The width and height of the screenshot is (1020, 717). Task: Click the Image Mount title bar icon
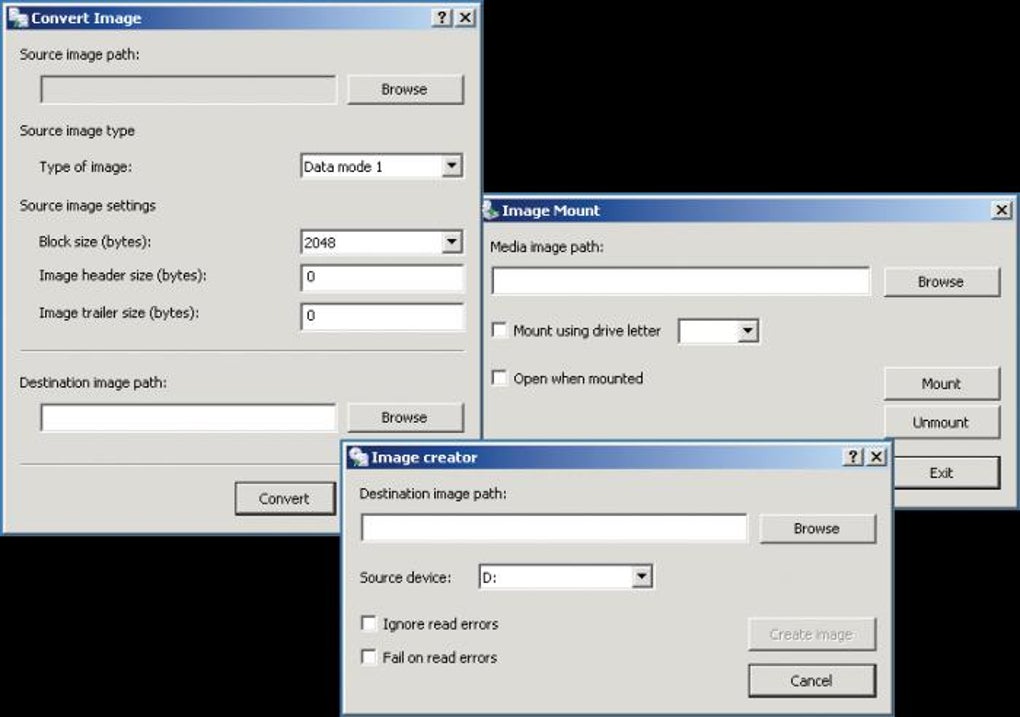tap(490, 210)
